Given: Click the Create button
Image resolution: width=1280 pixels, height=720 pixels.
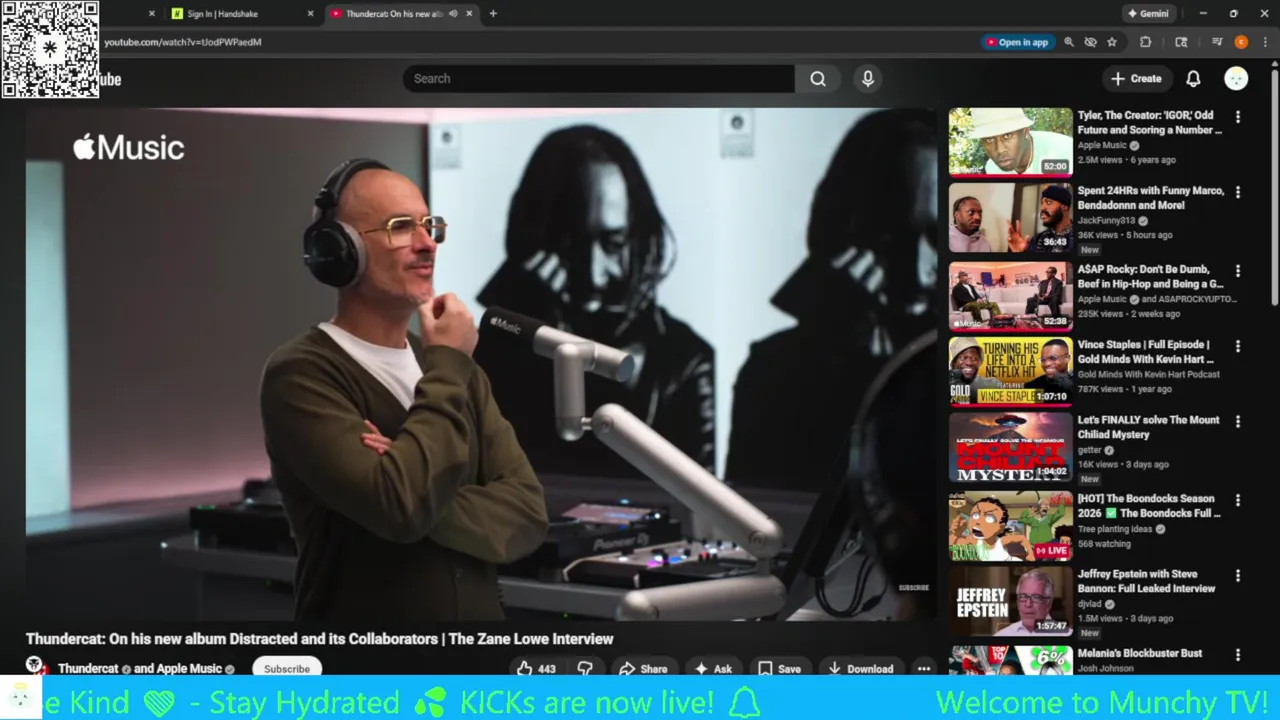Looking at the screenshot, I should point(1136,79).
